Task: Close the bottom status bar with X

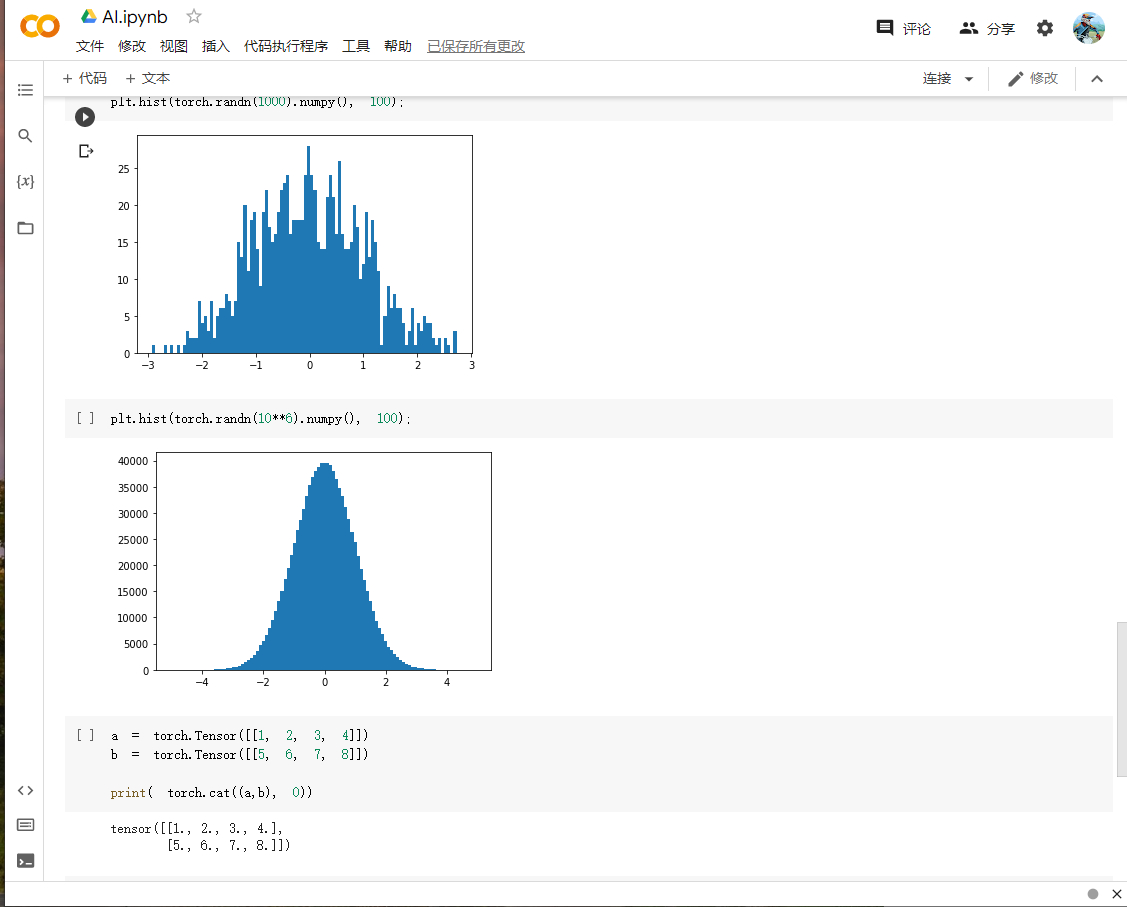Action: click(x=1116, y=894)
